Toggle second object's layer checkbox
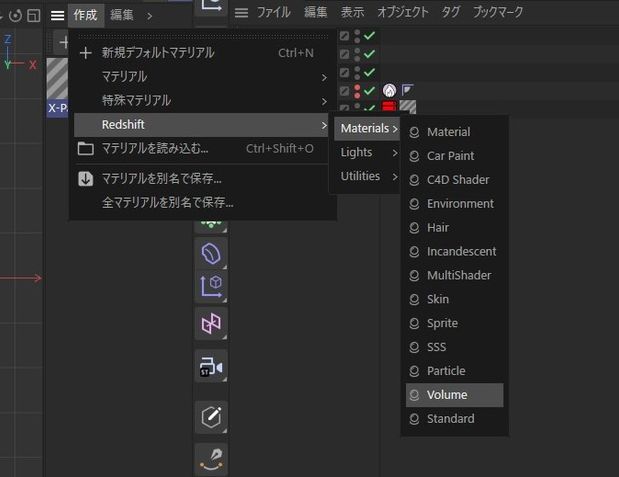This screenshot has height=477, width=619. click(345, 54)
